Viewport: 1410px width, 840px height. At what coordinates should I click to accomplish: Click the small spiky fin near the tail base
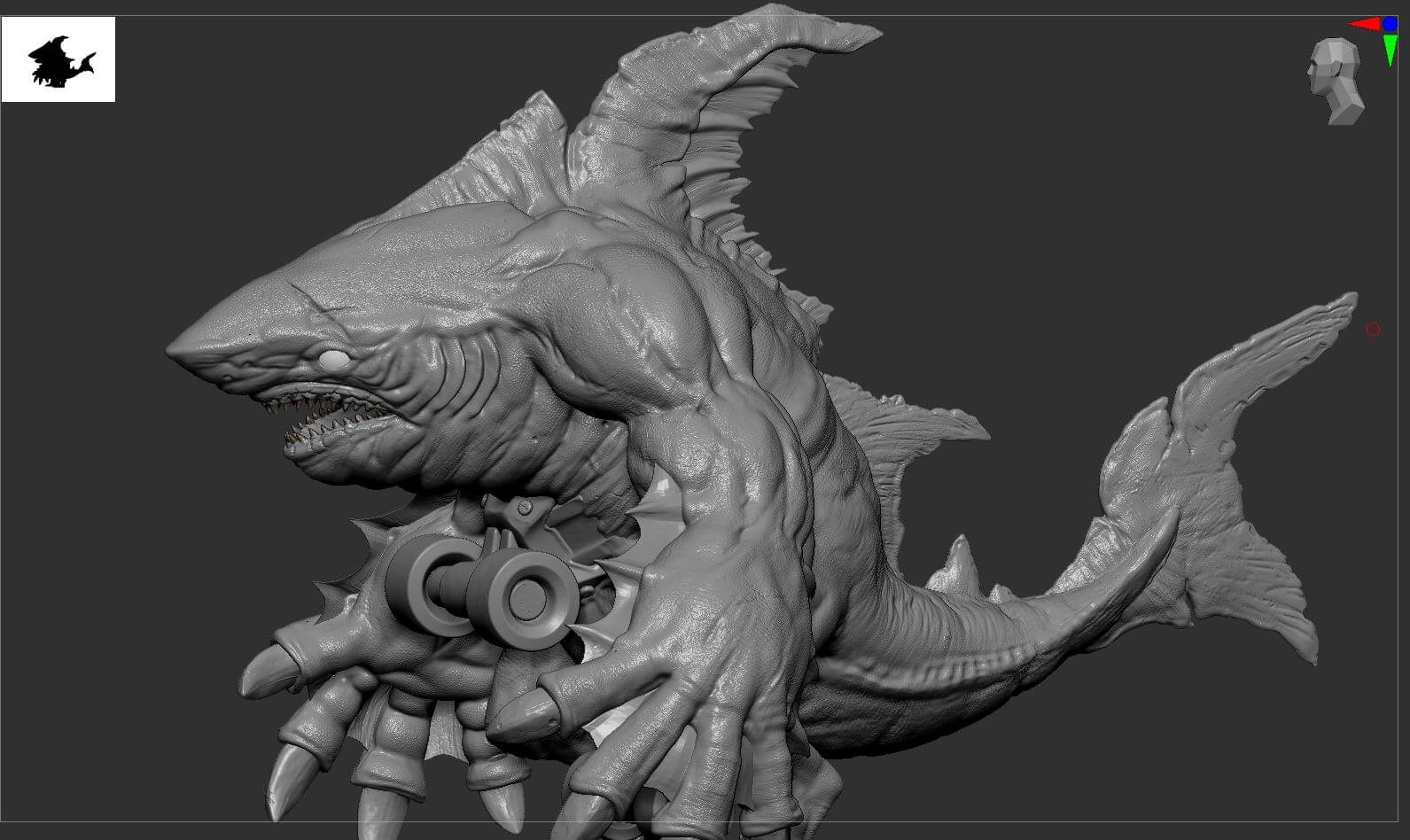(959, 560)
